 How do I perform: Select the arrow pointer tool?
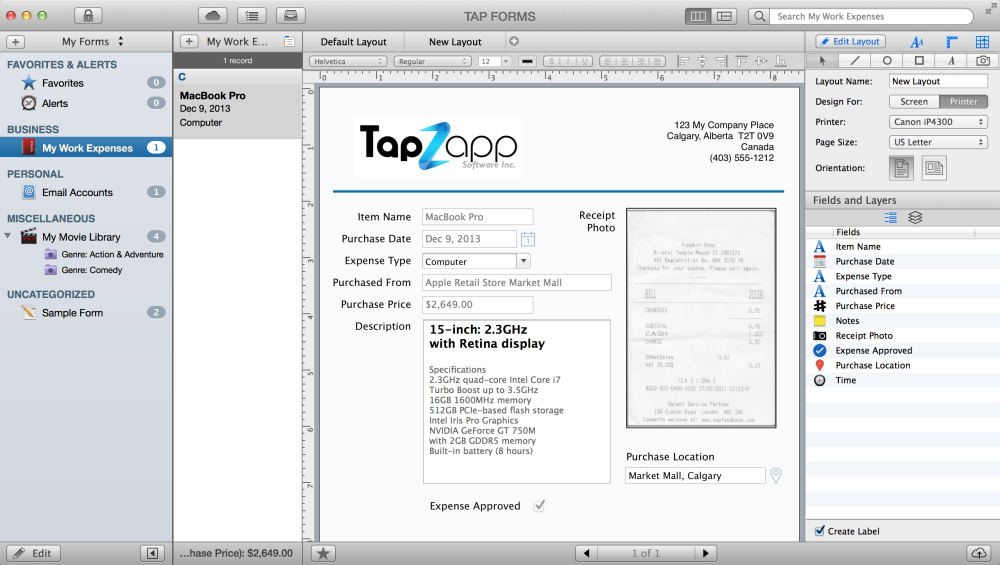coord(823,61)
